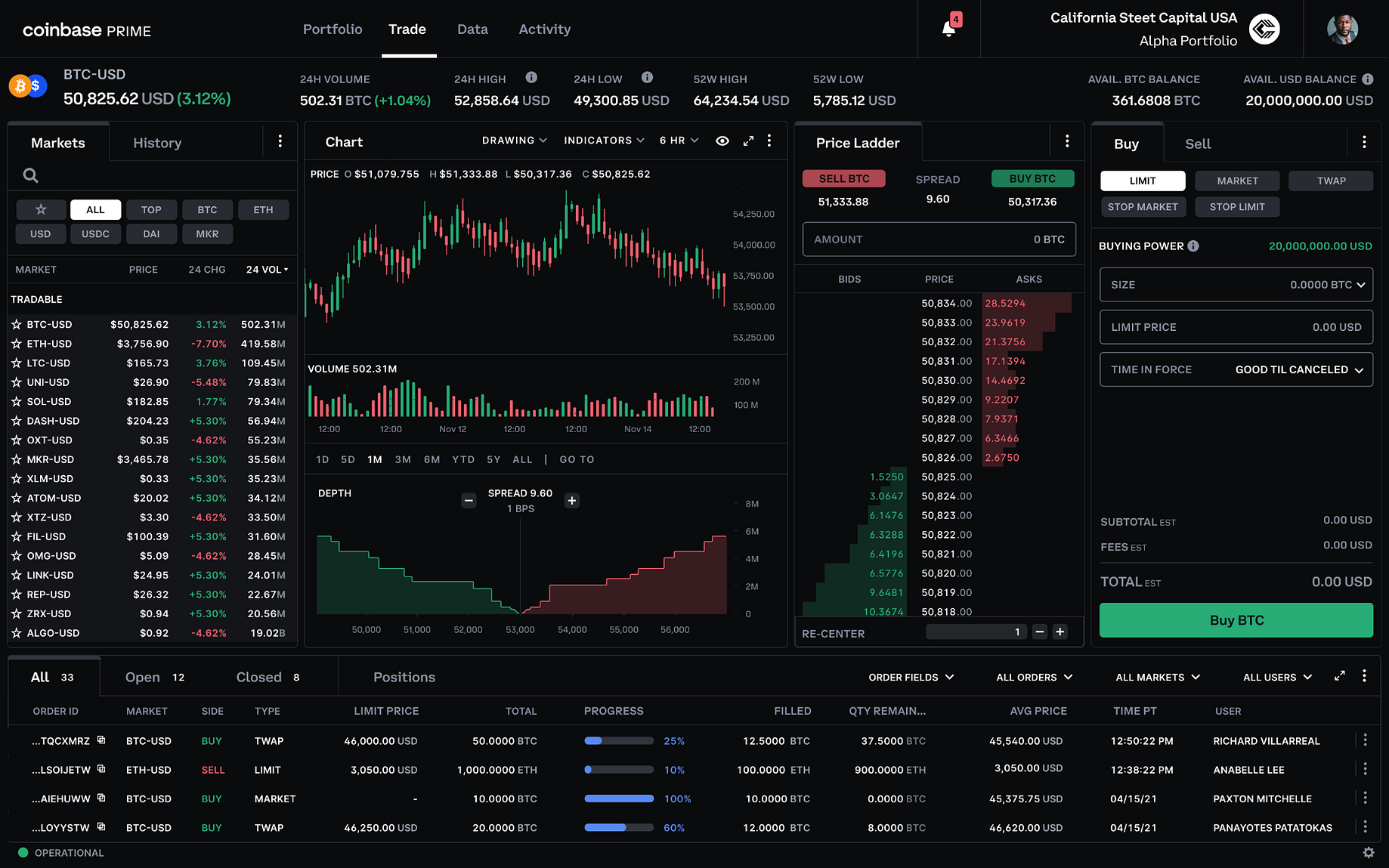Viewport: 1389px width, 868px height.
Task: Select the USDC quote filter
Action: coord(95,233)
